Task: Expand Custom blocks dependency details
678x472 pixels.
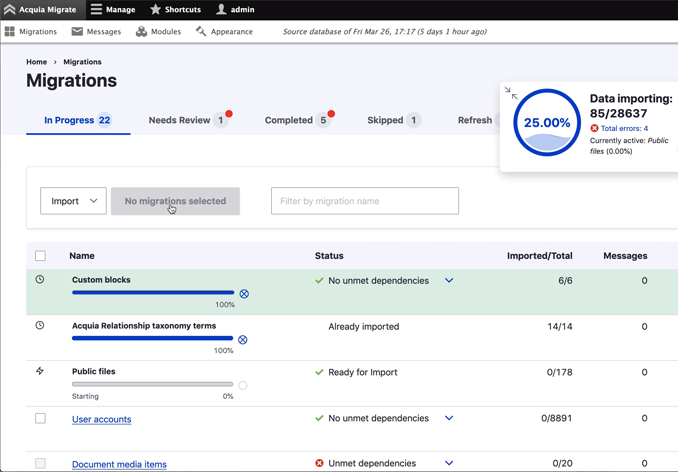Action: [449, 281]
